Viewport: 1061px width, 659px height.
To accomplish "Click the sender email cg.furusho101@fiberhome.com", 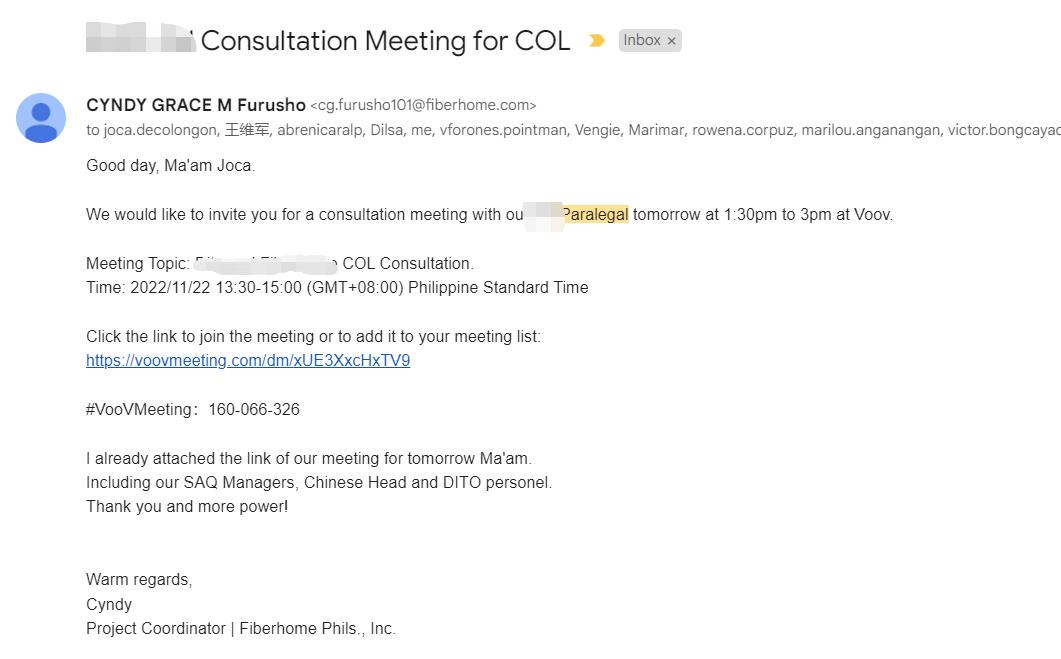I will (423, 105).
